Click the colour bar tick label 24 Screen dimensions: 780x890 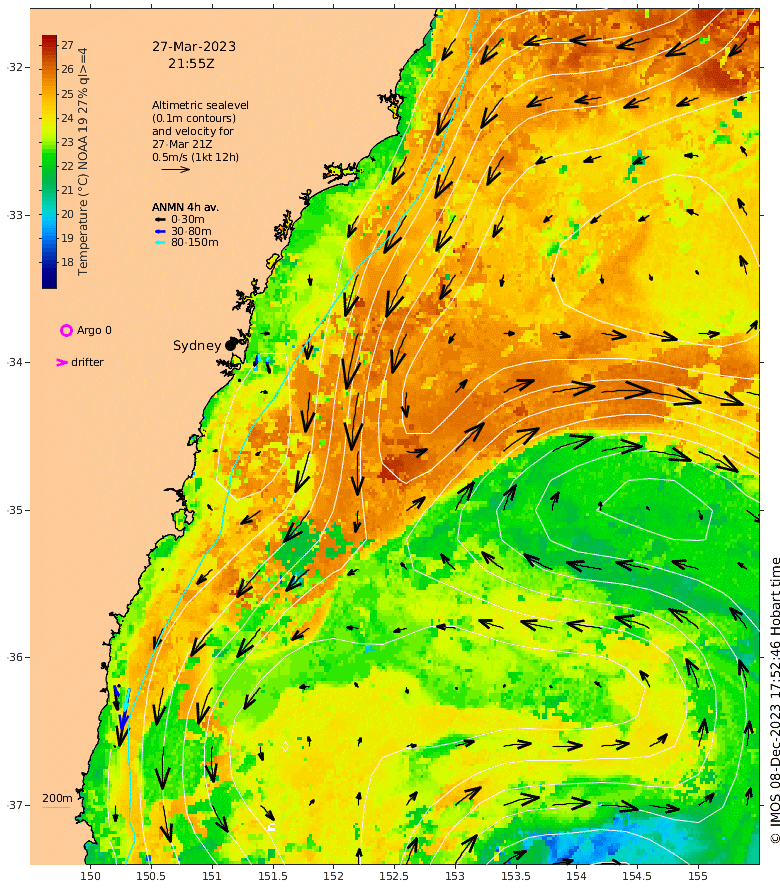pos(68,118)
